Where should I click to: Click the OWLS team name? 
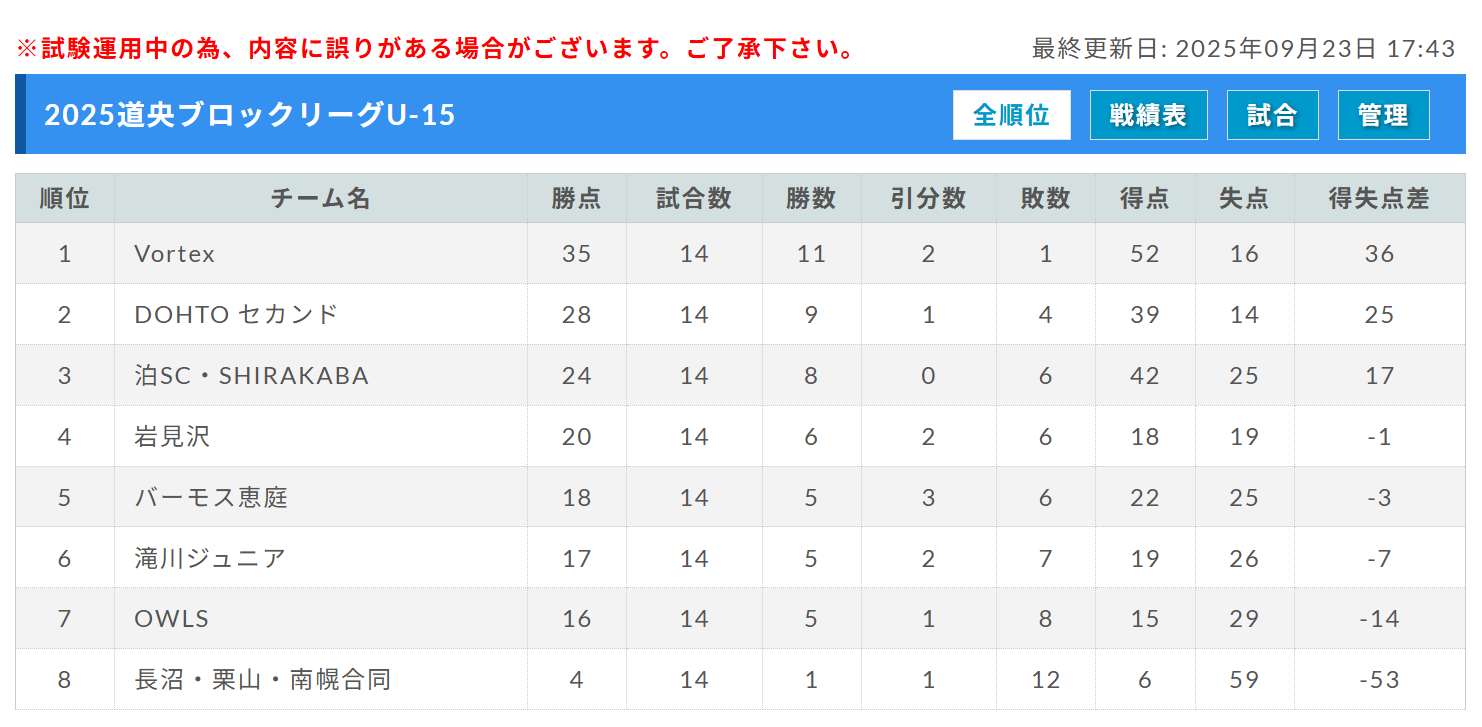click(172, 619)
